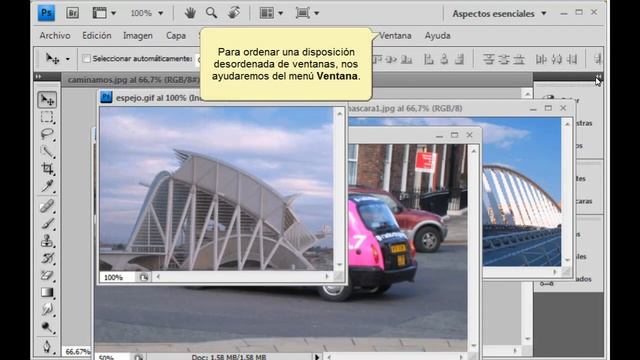Open the Ayuda menu
Viewport: 640px width, 360px height.
pos(438,36)
